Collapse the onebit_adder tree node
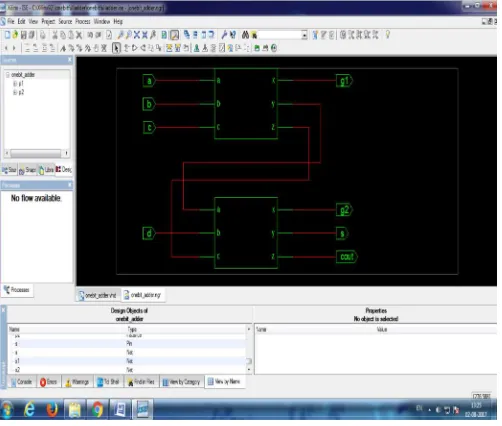502x426 pixels. point(8,75)
